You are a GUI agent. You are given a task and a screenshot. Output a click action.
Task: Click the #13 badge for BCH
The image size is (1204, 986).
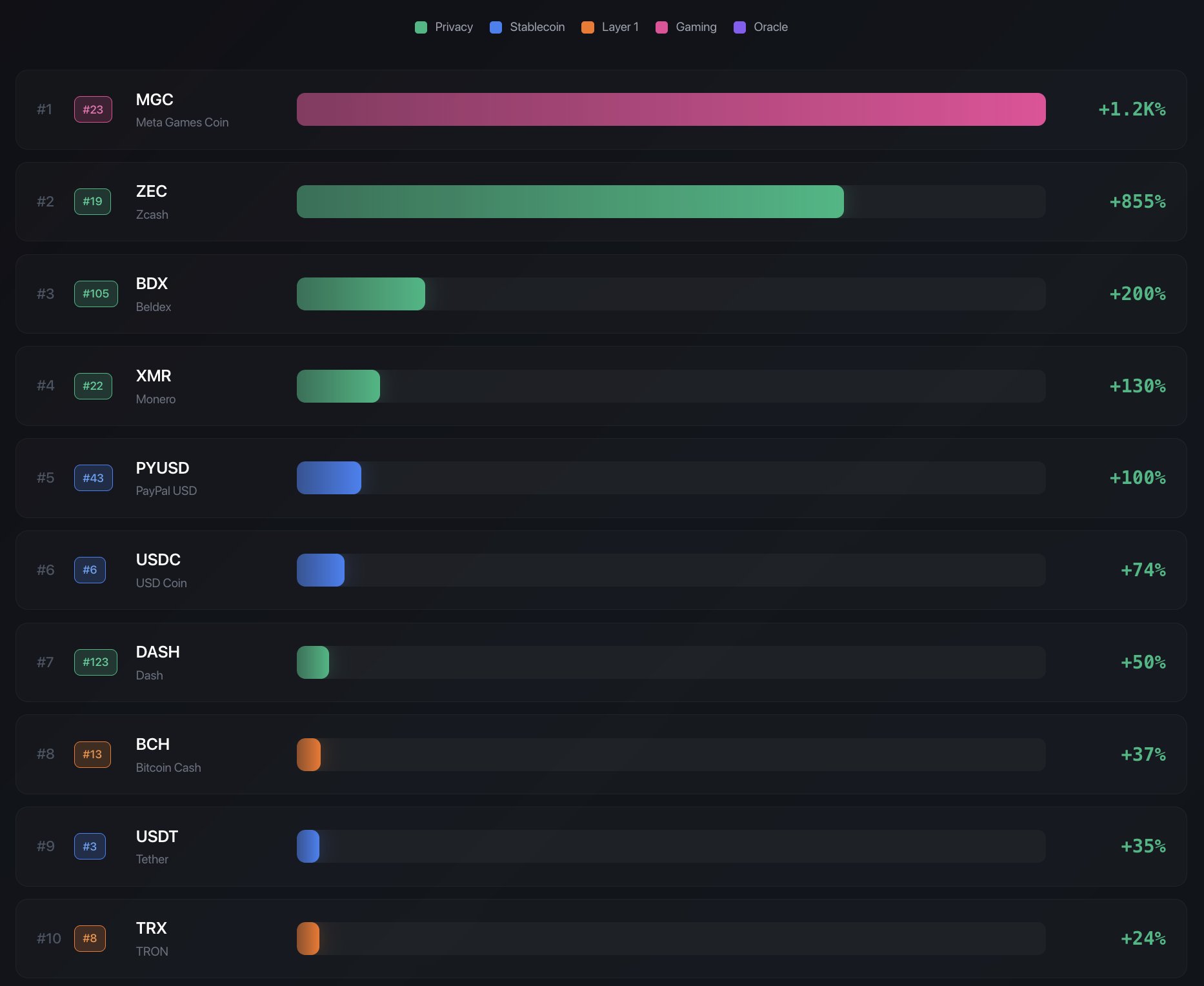pos(92,754)
